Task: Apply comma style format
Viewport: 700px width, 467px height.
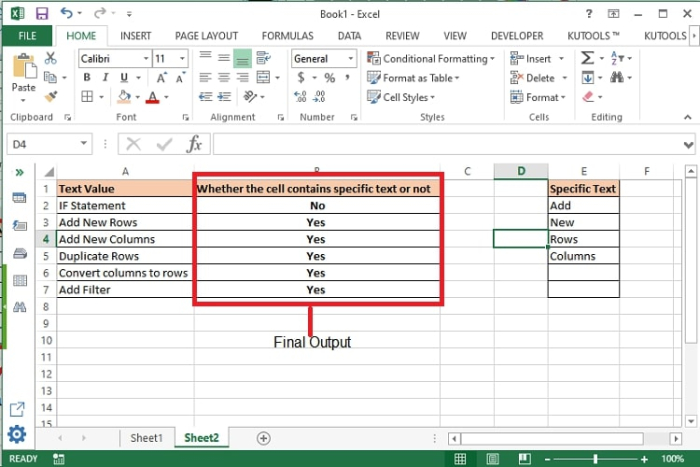Action: [x=347, y=78]
